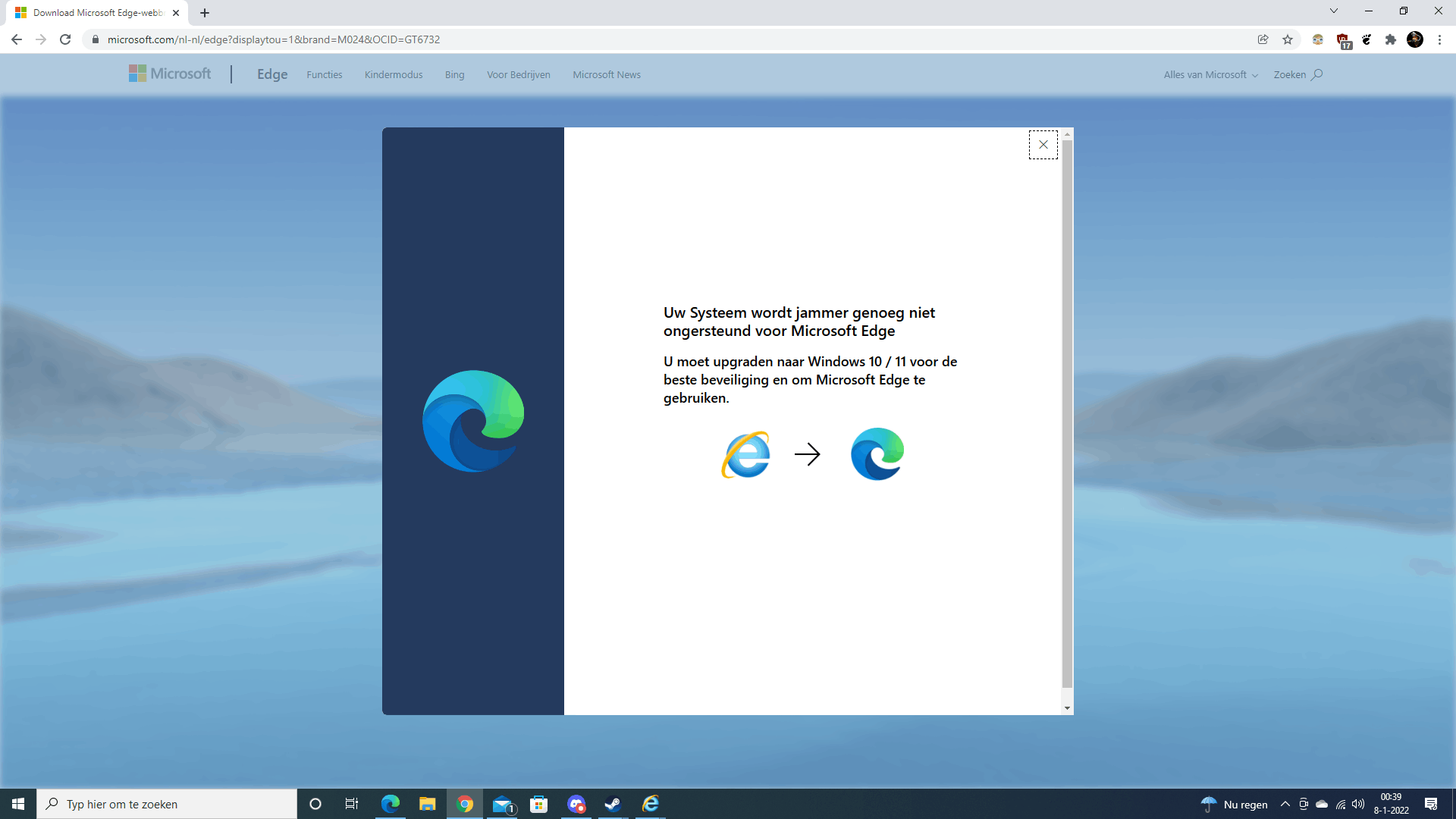Open new browser tab

tap(205, 13)
